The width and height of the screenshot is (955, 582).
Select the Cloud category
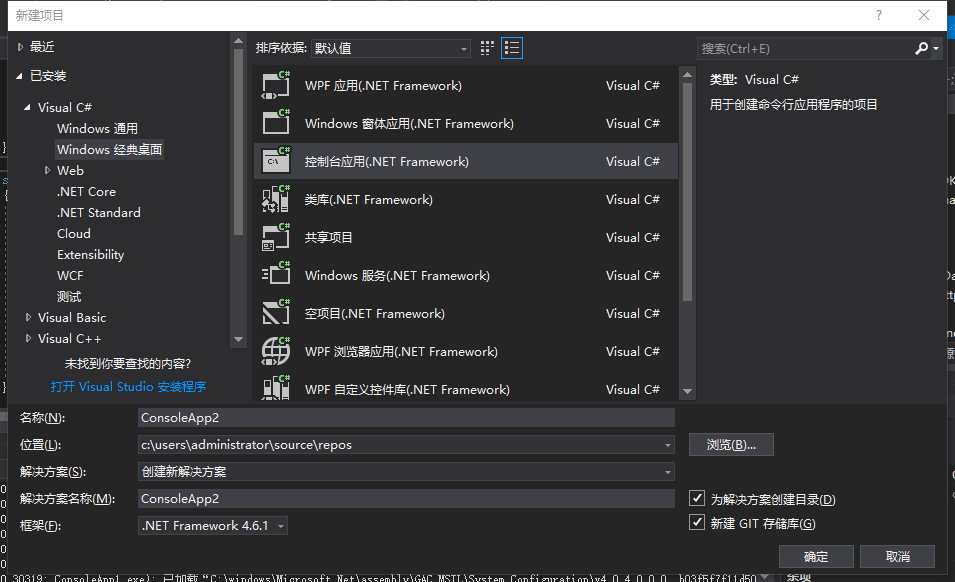point(74,233)
